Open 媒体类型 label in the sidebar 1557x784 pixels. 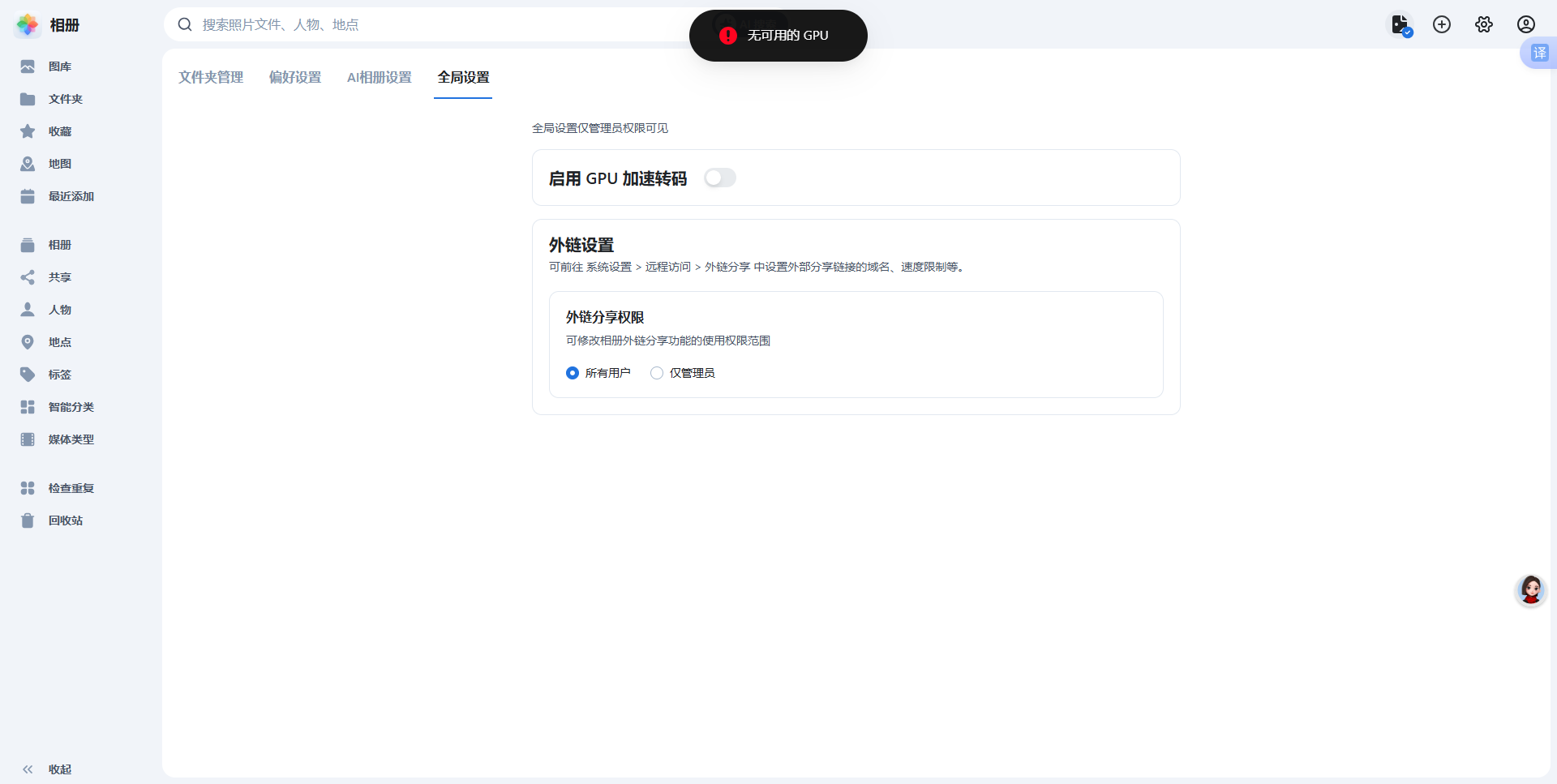[x=71, y=439]
